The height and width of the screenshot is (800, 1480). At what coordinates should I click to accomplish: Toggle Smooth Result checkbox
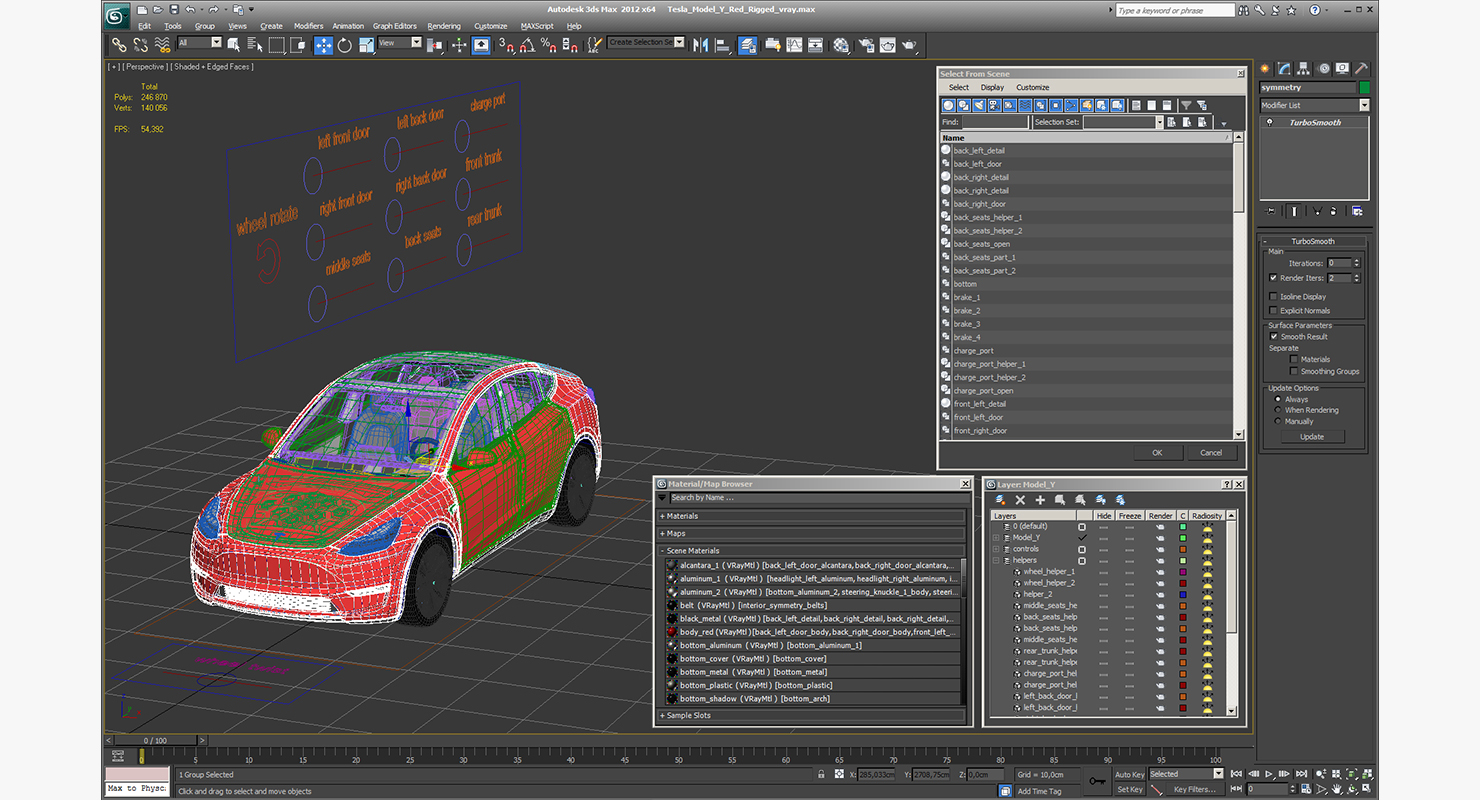pos(1274,337)
